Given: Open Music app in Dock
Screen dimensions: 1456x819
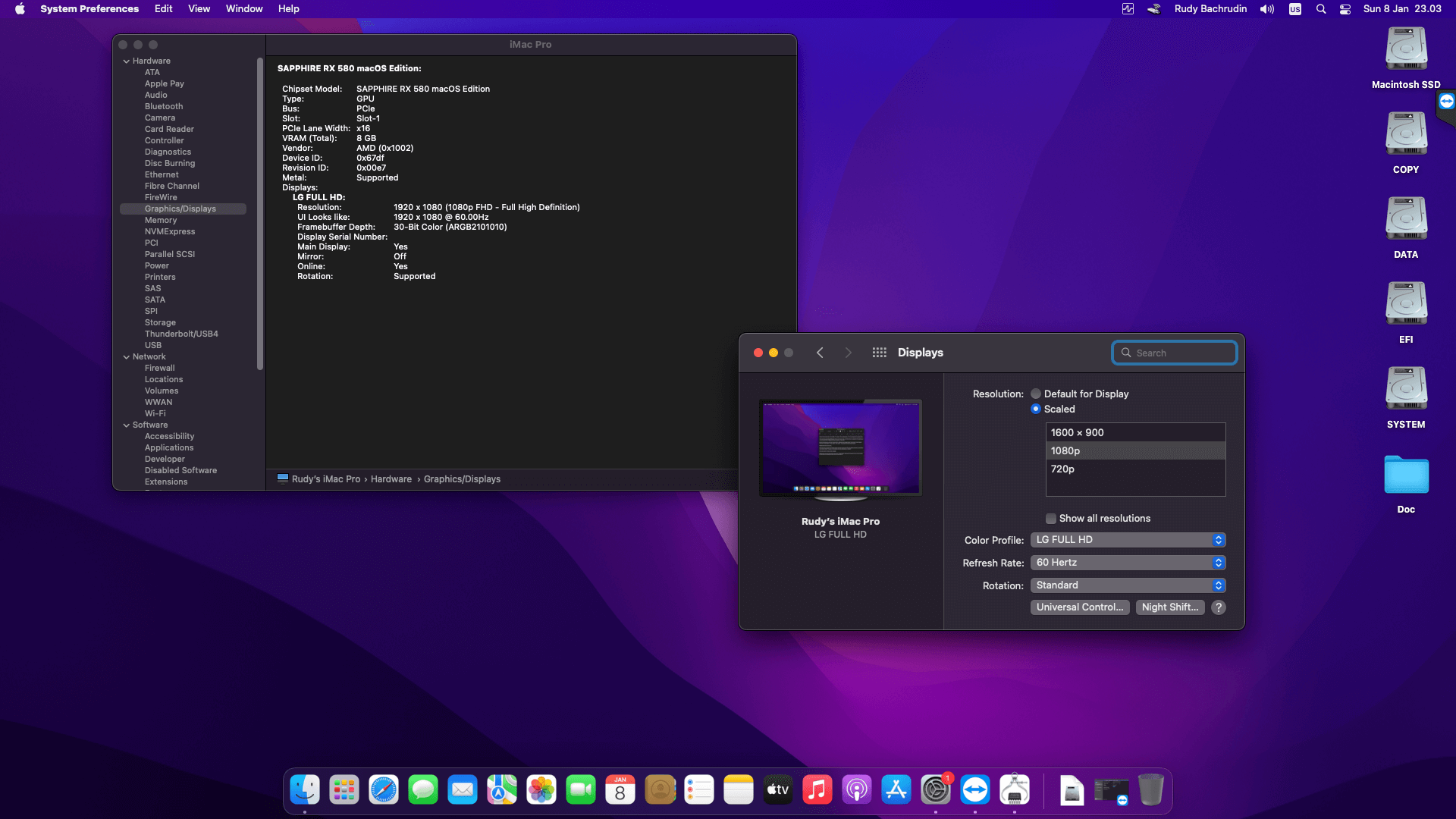Looking at the screenshot, I should [817, 790].
